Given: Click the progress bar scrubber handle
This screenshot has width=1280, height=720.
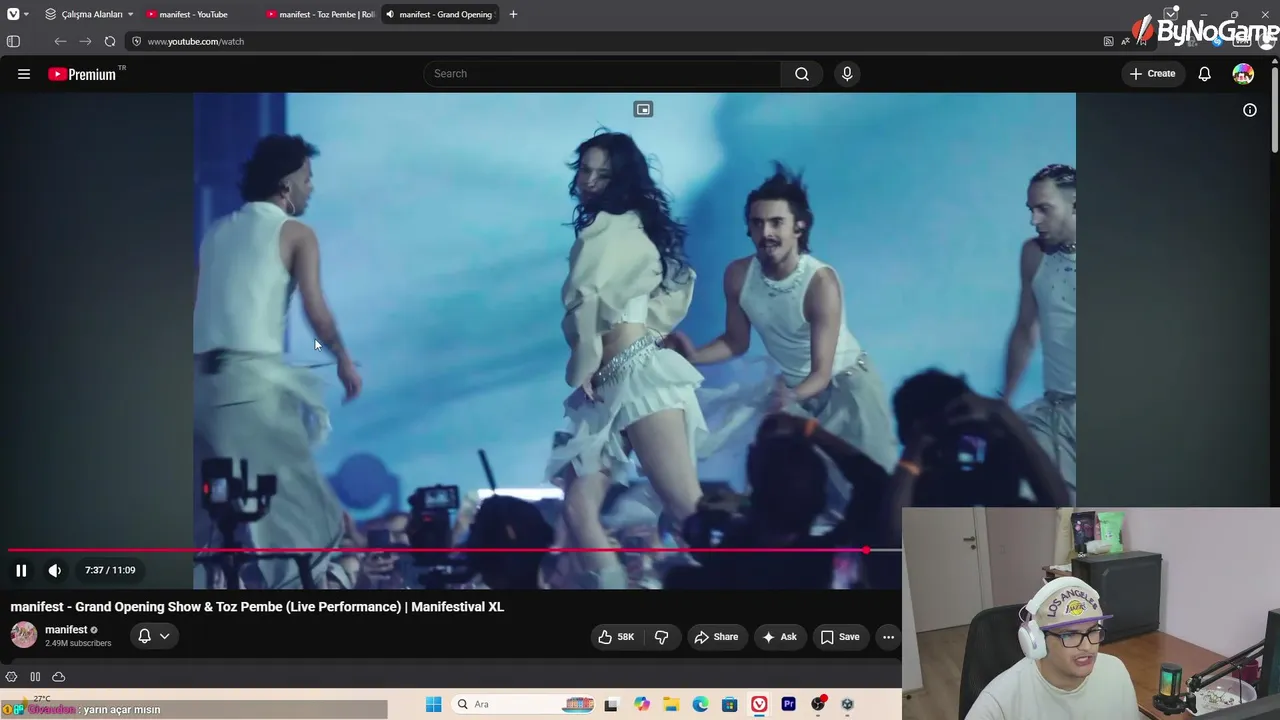Looking at the screenshot, I should 866,550.
